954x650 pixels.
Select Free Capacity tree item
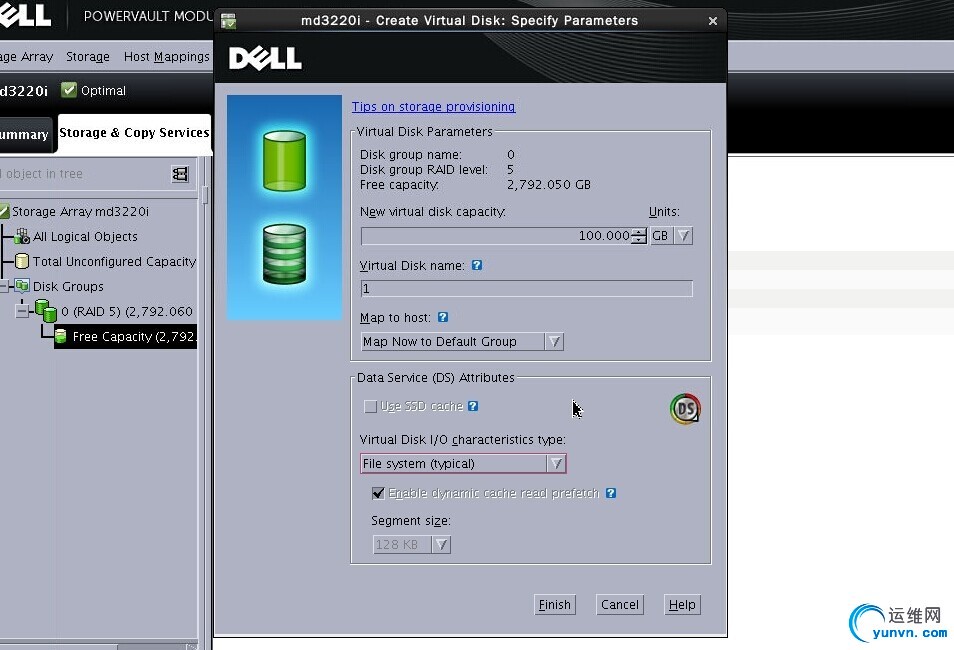pyautogui.click(x=133, y=337)
